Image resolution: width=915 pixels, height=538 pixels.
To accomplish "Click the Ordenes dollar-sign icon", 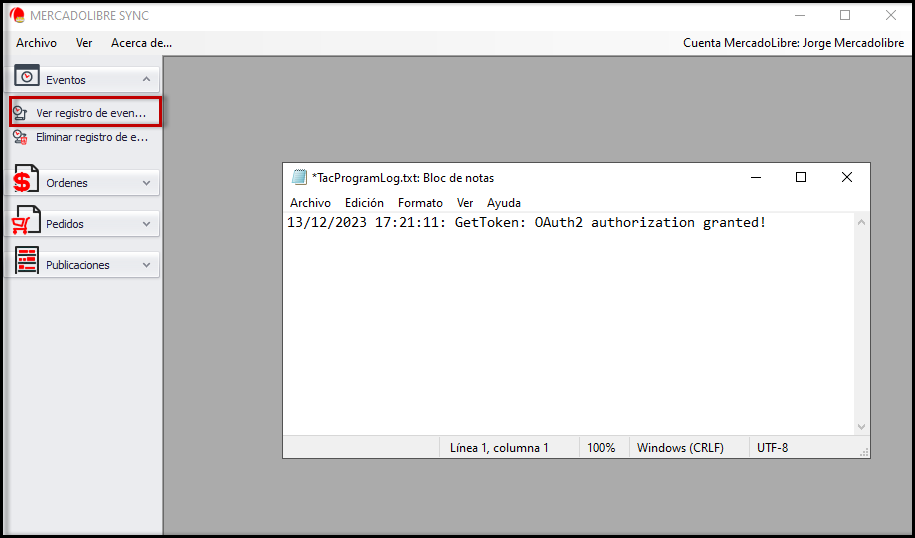I will [25, 180].
